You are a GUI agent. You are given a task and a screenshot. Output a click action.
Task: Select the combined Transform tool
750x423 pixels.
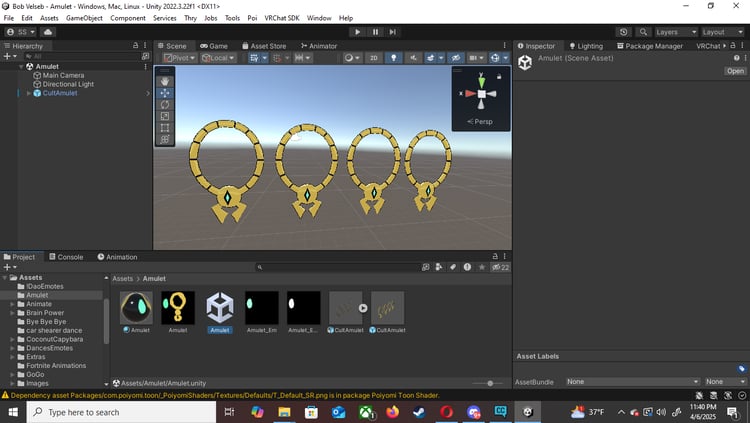[165, 139]
